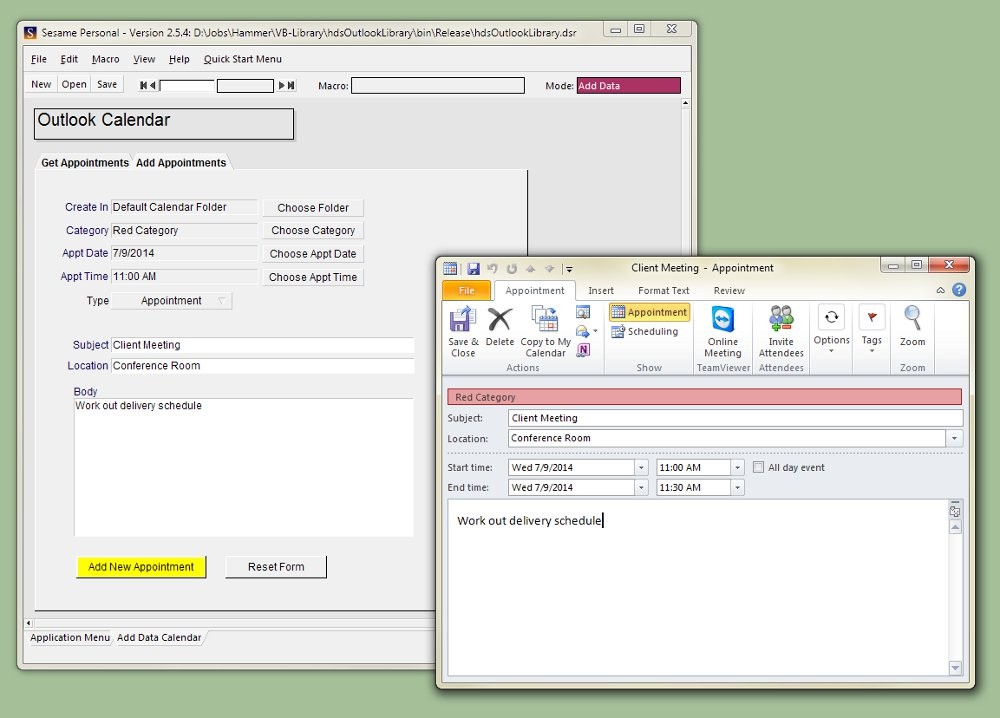This screenshot has height=718, width=1000.
Task: Expand the Location dropdown in Outlook
Action: [954, 438]
